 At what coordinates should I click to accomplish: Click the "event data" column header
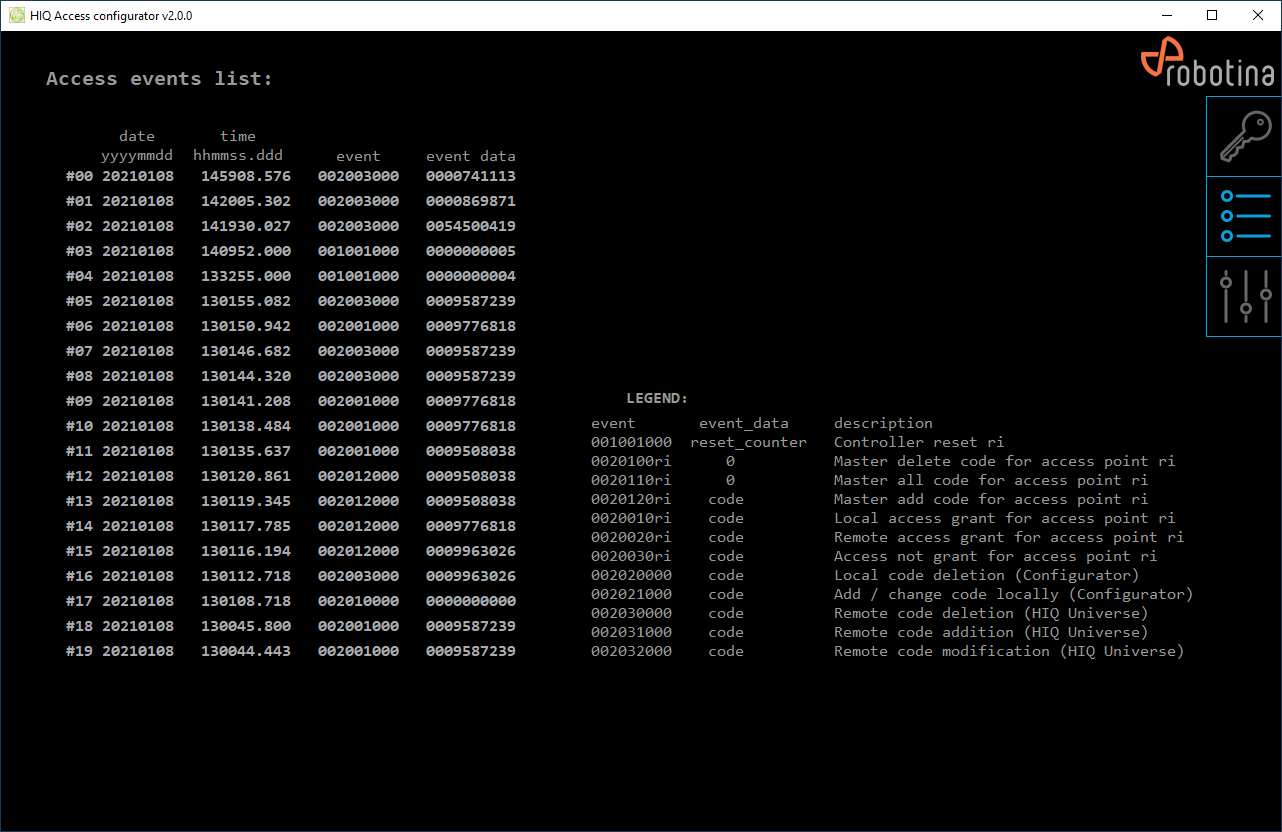(470, 156)
